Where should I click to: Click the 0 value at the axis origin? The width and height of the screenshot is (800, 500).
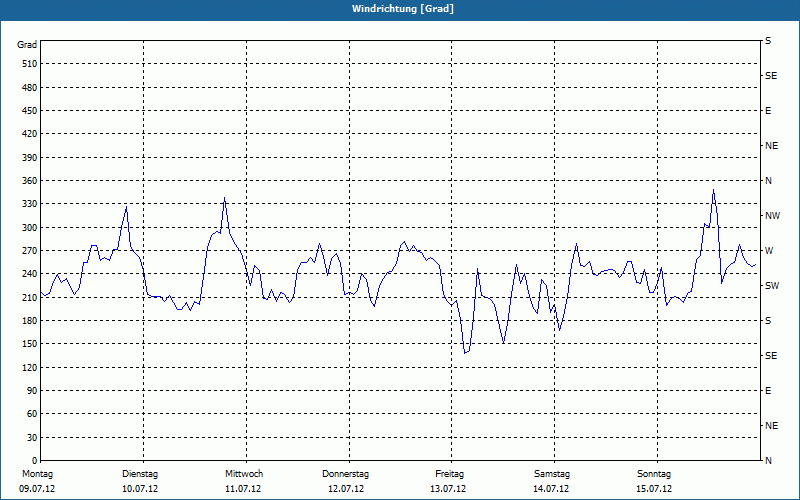coord(35,461)
